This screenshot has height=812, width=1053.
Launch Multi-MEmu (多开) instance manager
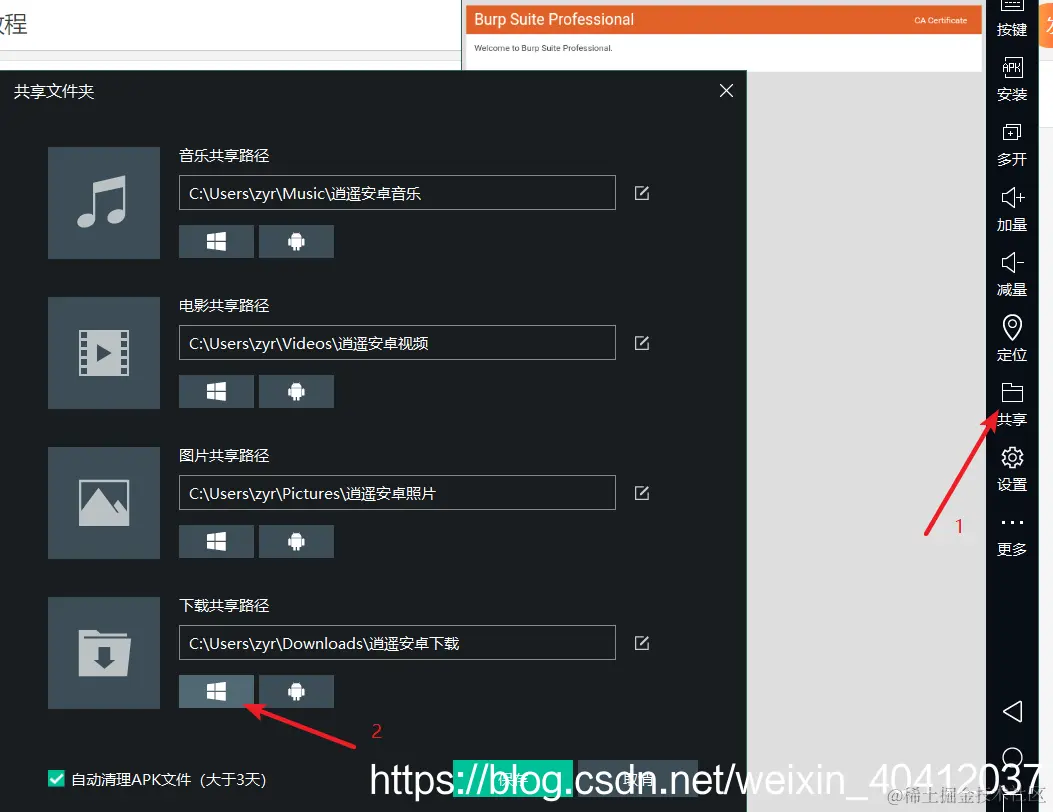(1012, 144)
